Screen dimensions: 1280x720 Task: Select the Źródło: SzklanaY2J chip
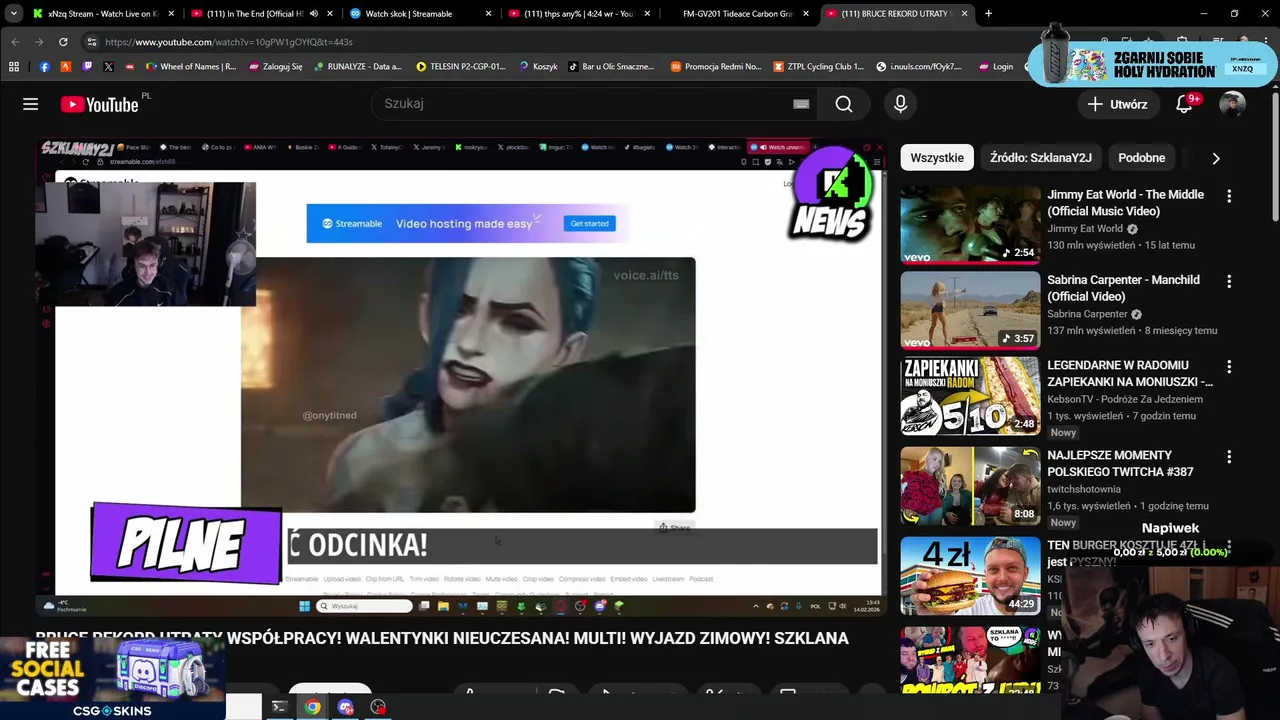pos(1040,158)
